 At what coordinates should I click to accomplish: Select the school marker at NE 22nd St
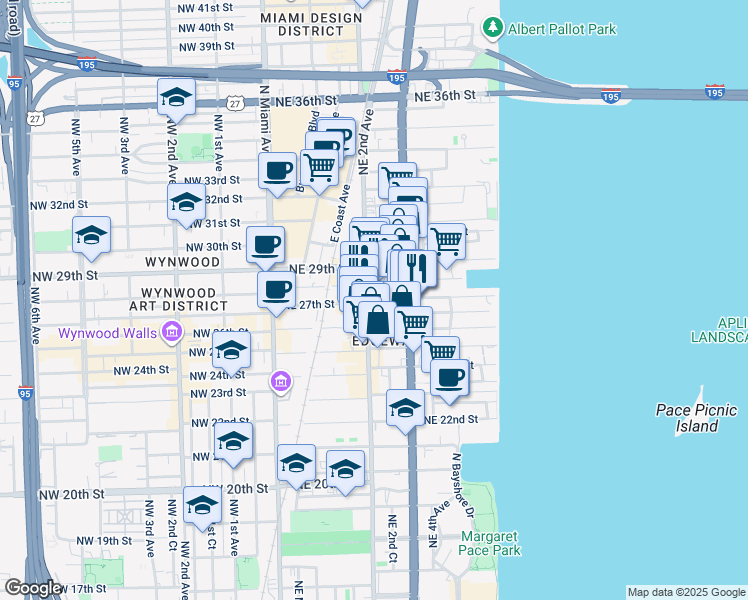pyautogui.click(x=405, y=408)
